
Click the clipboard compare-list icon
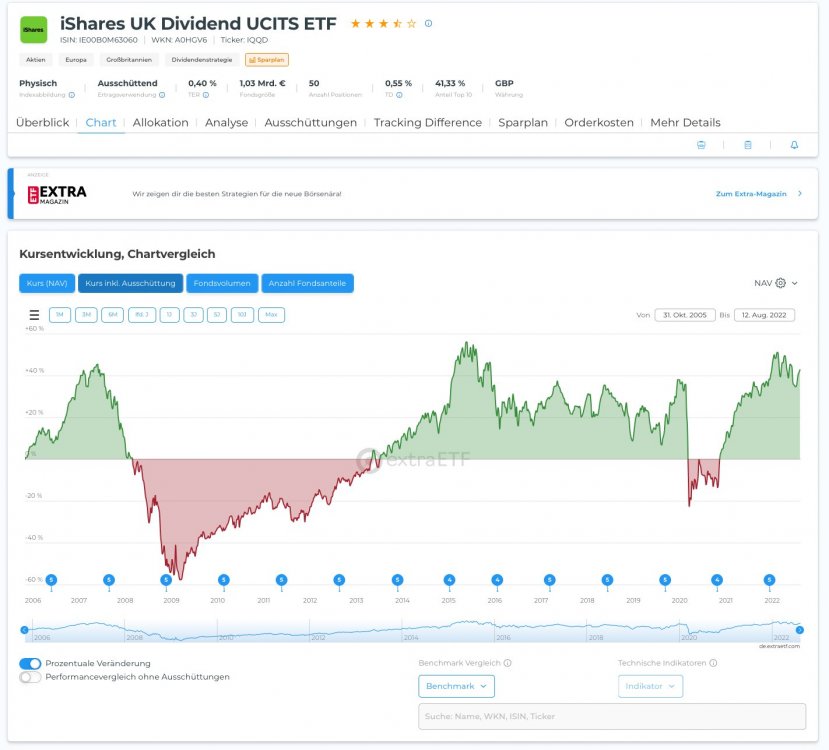click(x=748, y=145)
